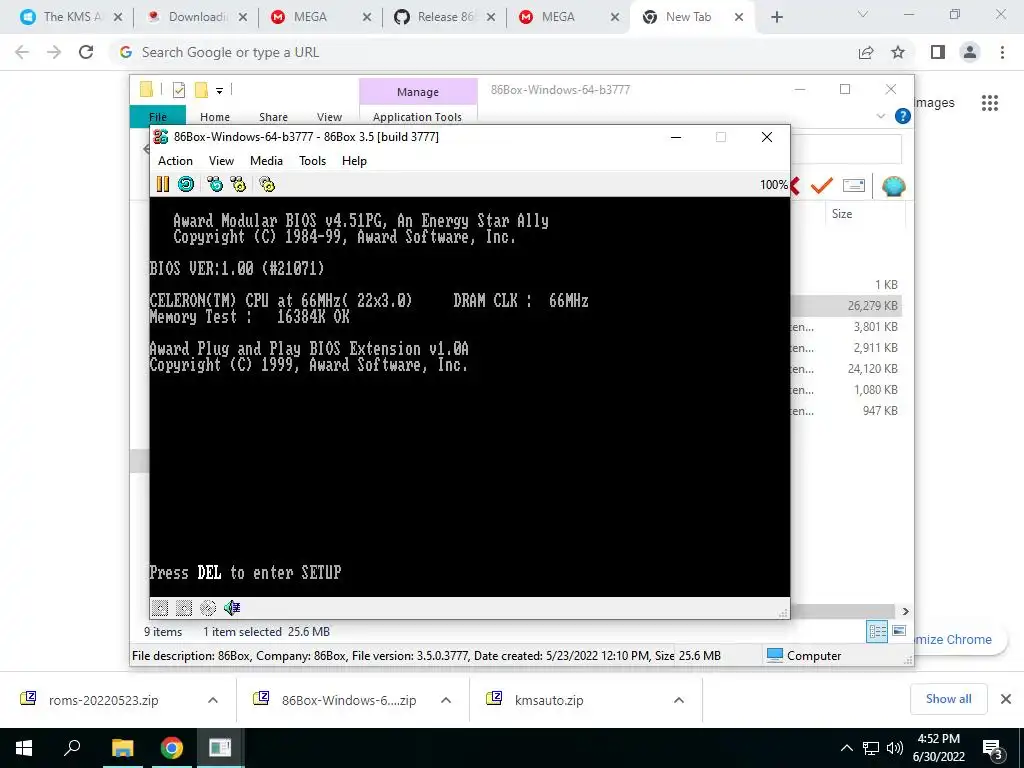Viewport: 1024px width, 768px height.
Task: Pause the emulation in 86Box toolbar
Action: coord(163,184)
